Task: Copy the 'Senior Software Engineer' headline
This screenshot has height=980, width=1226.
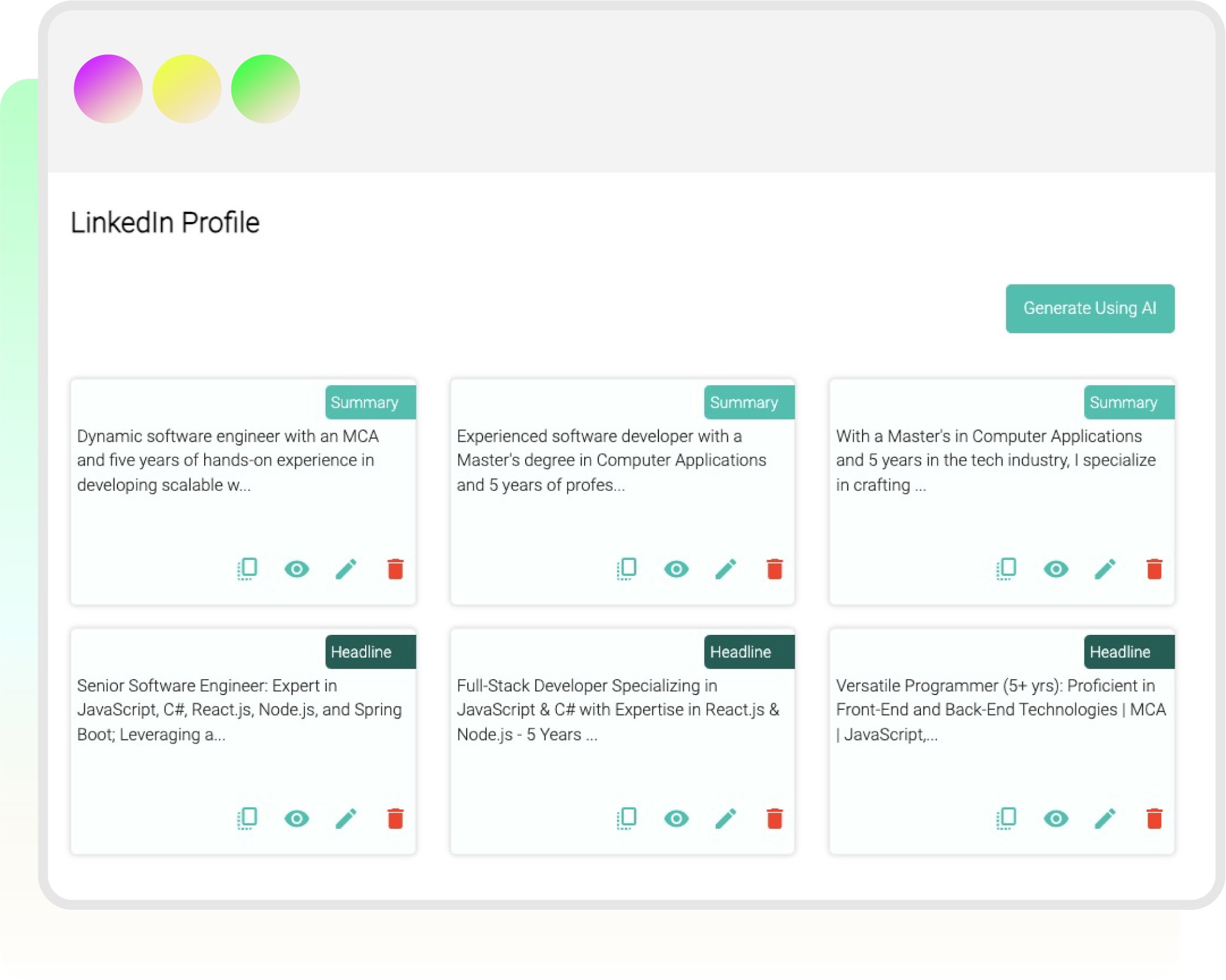Action: point(248,818)
